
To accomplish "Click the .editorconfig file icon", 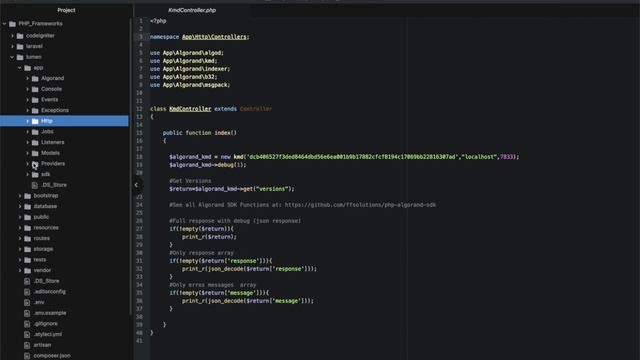I will coord(27,292).
